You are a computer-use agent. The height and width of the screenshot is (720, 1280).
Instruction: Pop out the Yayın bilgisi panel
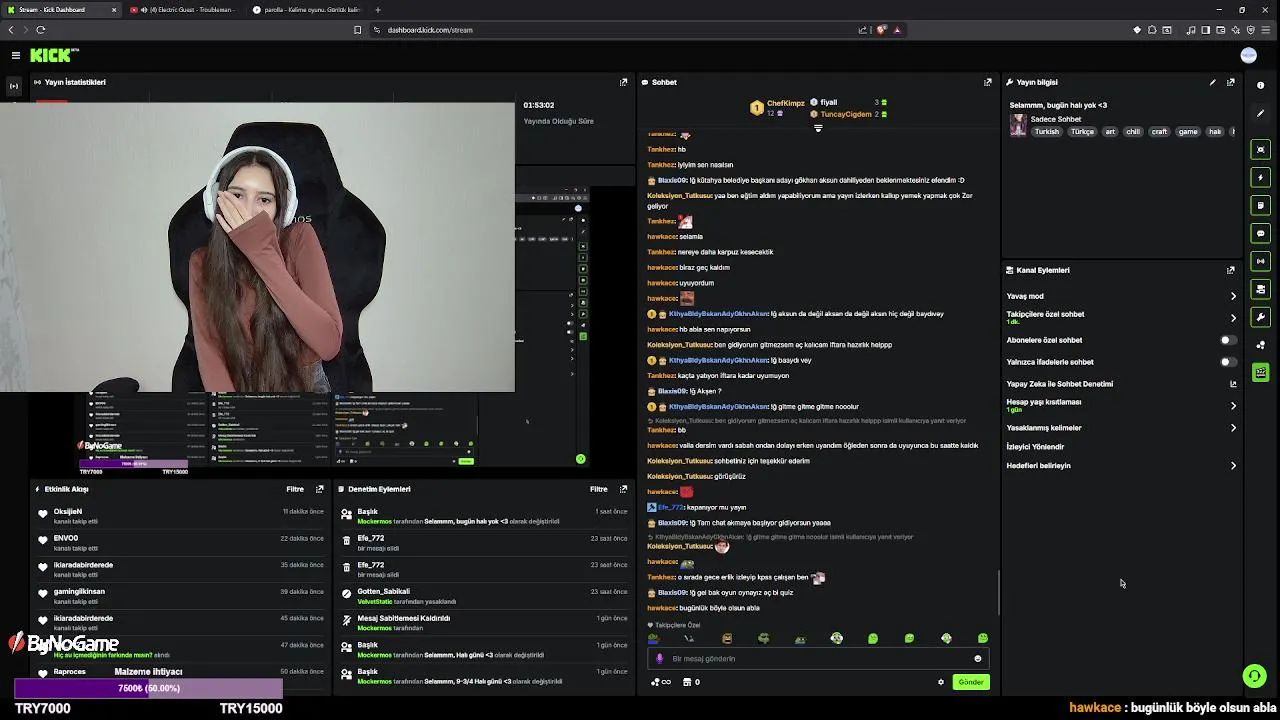point(1230,82)
